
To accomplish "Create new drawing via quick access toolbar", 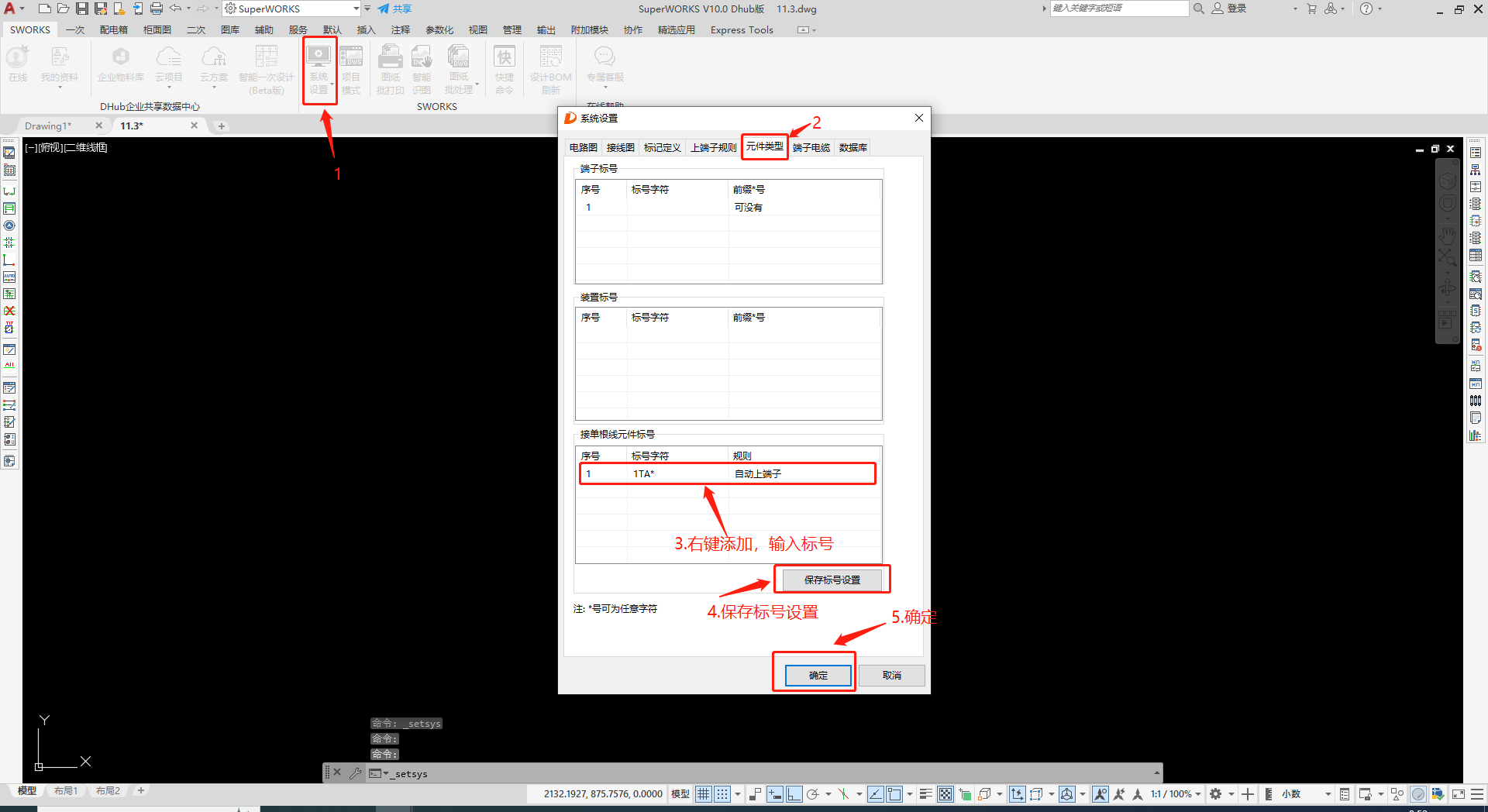I will (x=44, y=9).
